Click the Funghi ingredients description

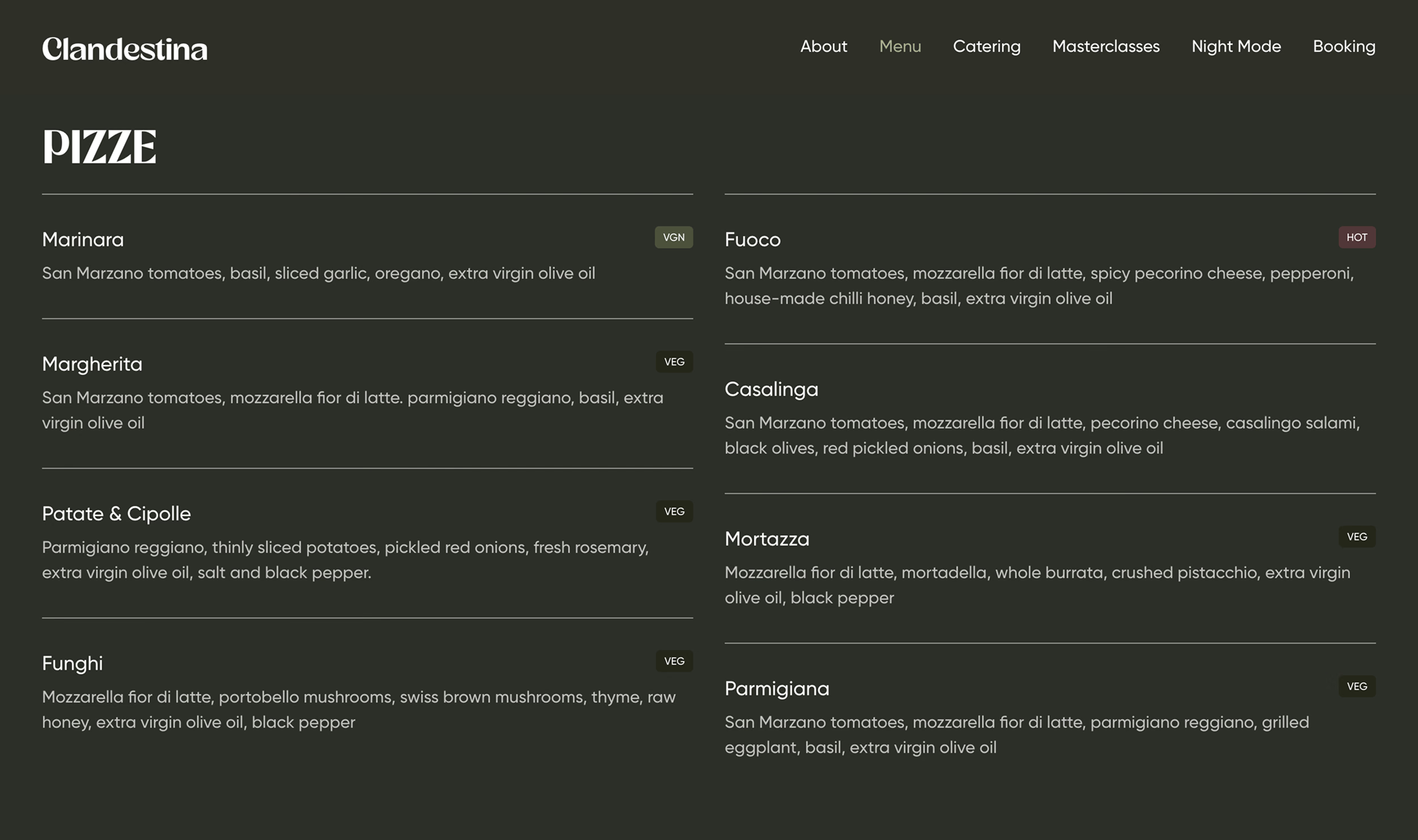[x=358, y=710]
